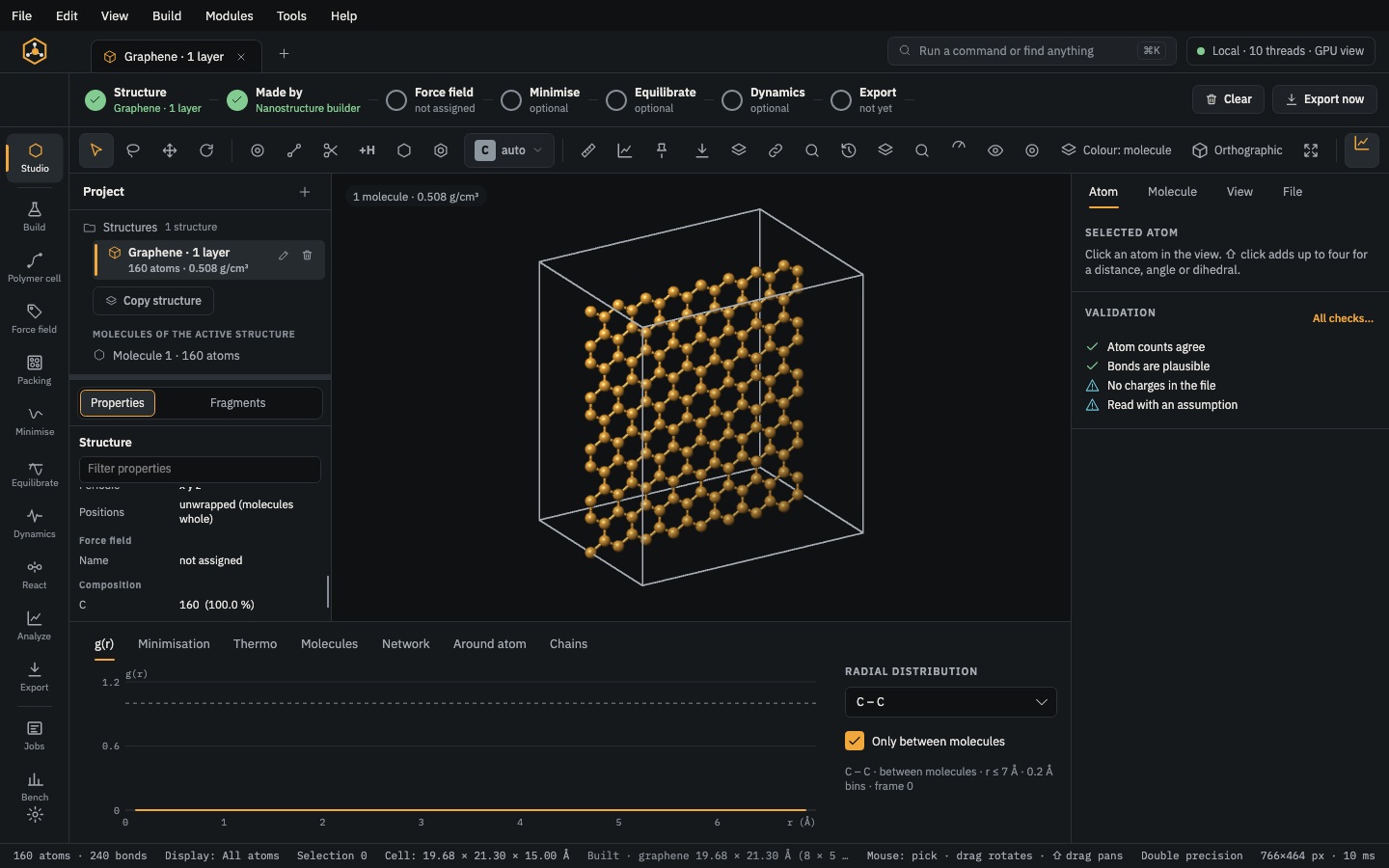This screenshot has width=1389, height=868.
Task: Collapse the Structures folder row
Action: pyautogui.click(x=201, y=228)
